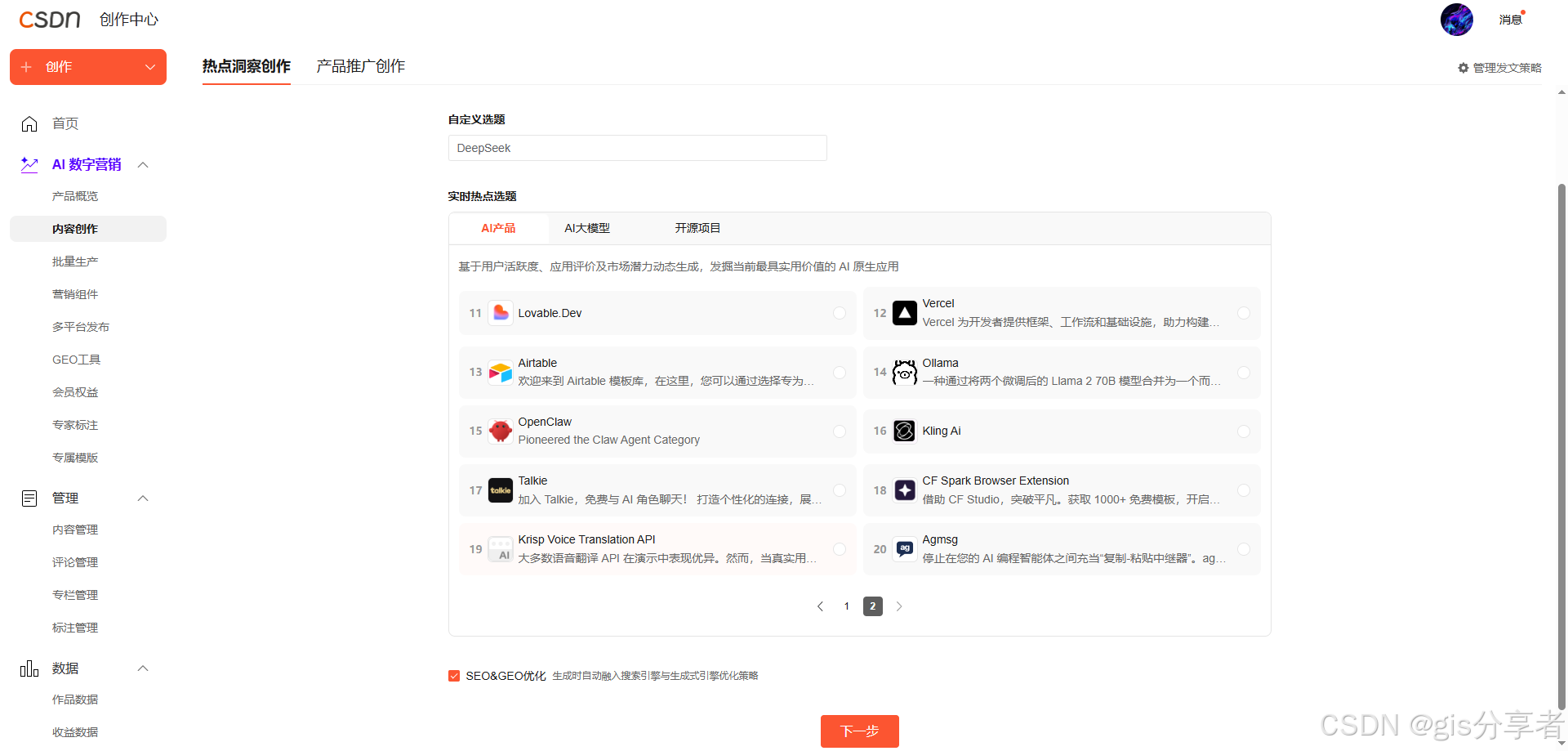Select the CF Spark Browser Extension radio

coord(1244,490)
